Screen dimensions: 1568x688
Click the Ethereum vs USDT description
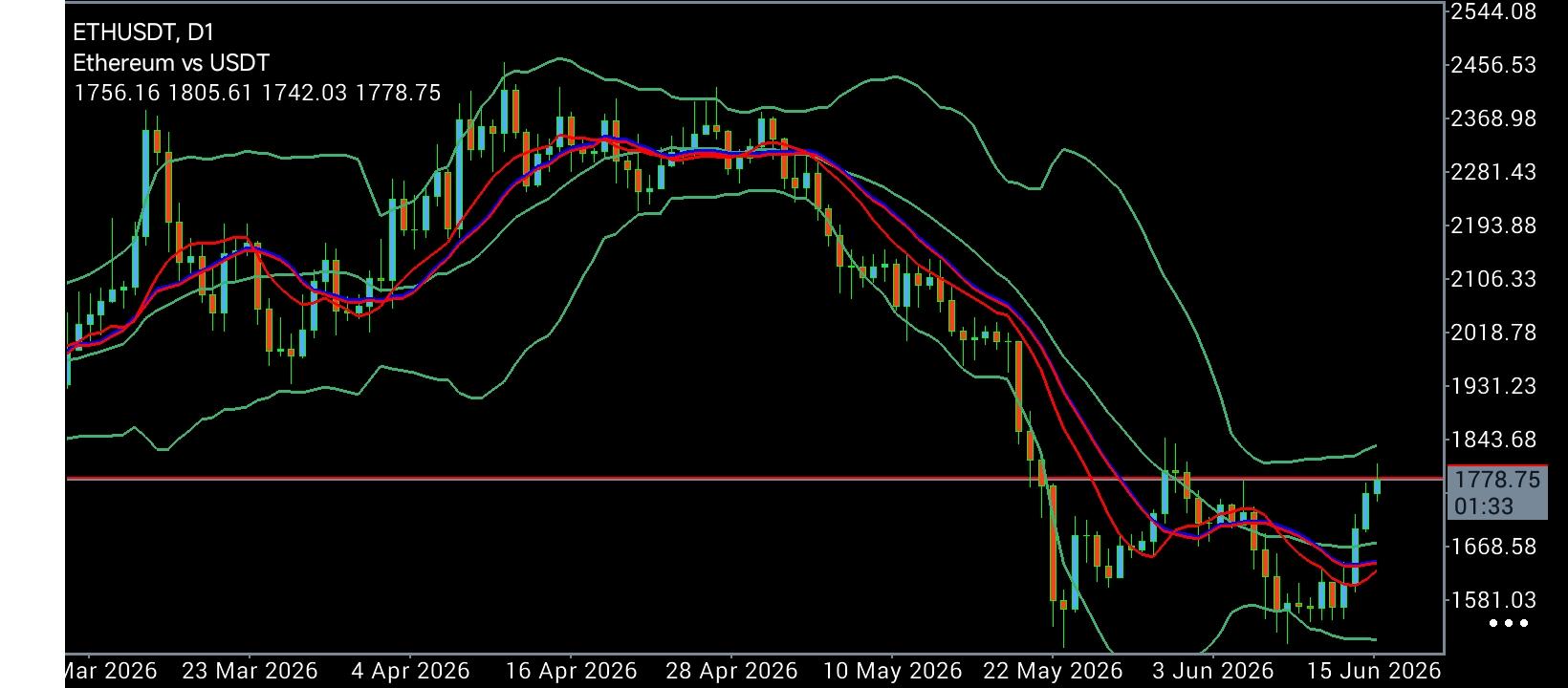pyautogui.click(x=171, y=63)
